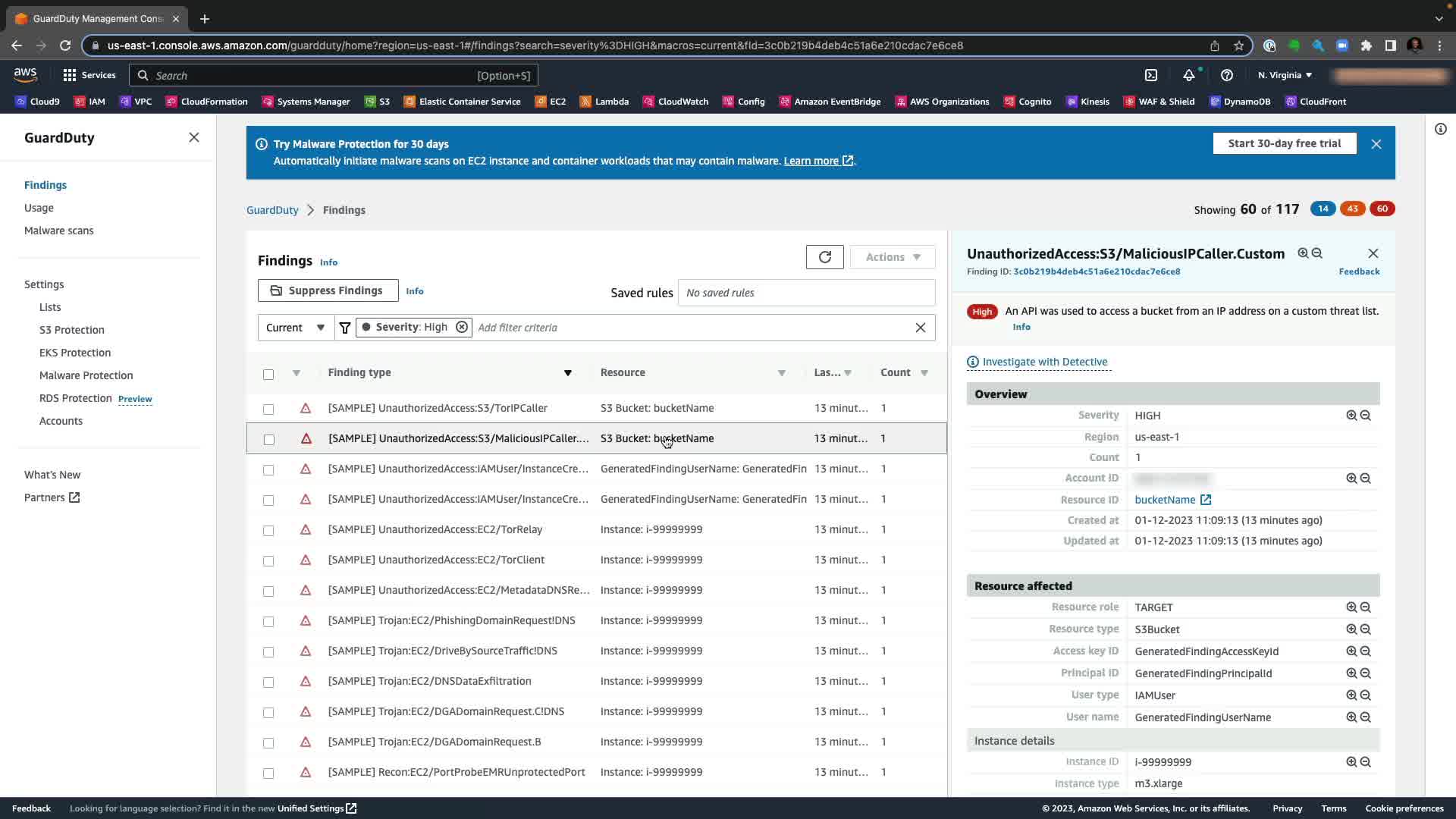Image resolution: width=1456 pixels, height=819 pixels.
Task: Open bucketName resource external link icon
Action: 1205,500
